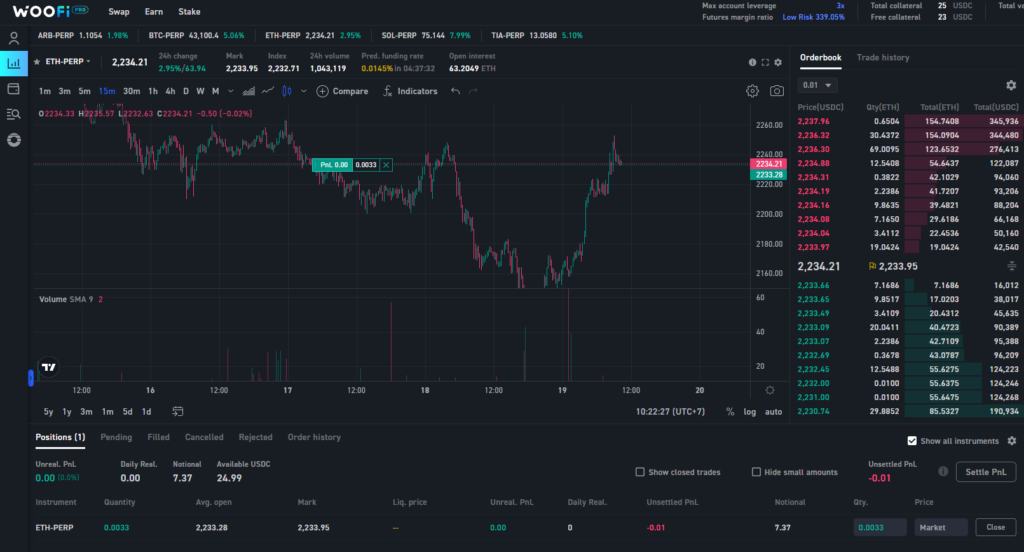
Task: Take a chart snapshot with camera icon
Action: (776, 91)
